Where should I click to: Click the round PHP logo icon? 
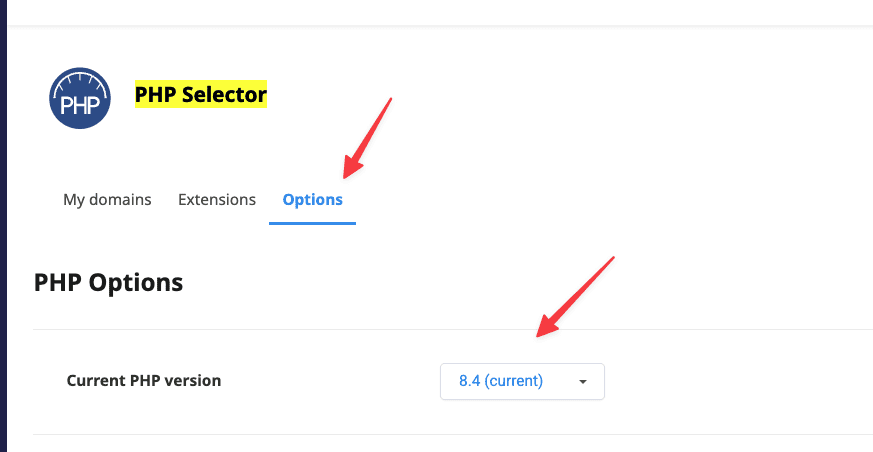pyautogui.click(x=80, y=99)
